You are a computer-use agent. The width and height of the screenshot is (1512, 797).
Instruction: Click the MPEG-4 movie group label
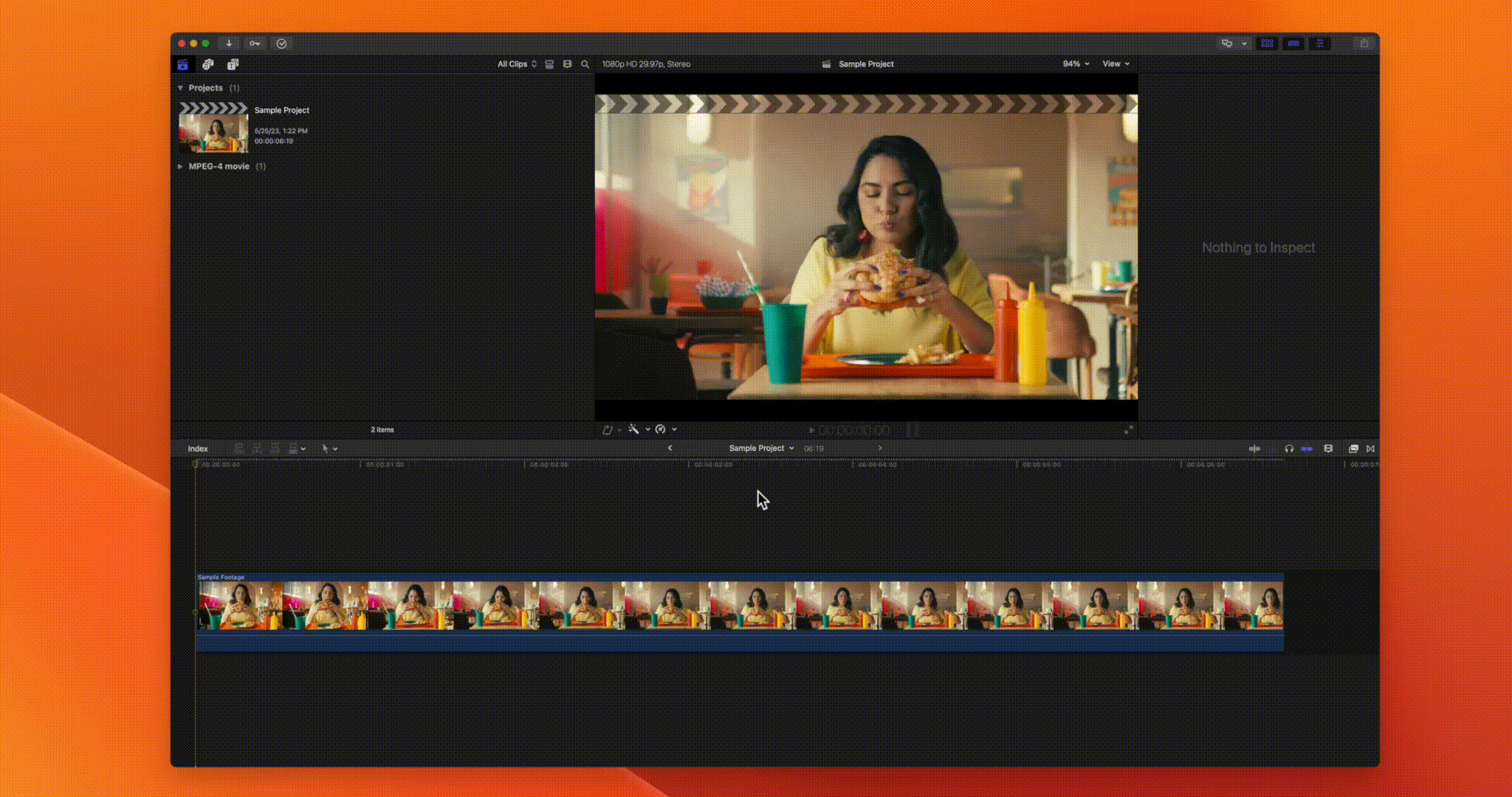(219, 167)
